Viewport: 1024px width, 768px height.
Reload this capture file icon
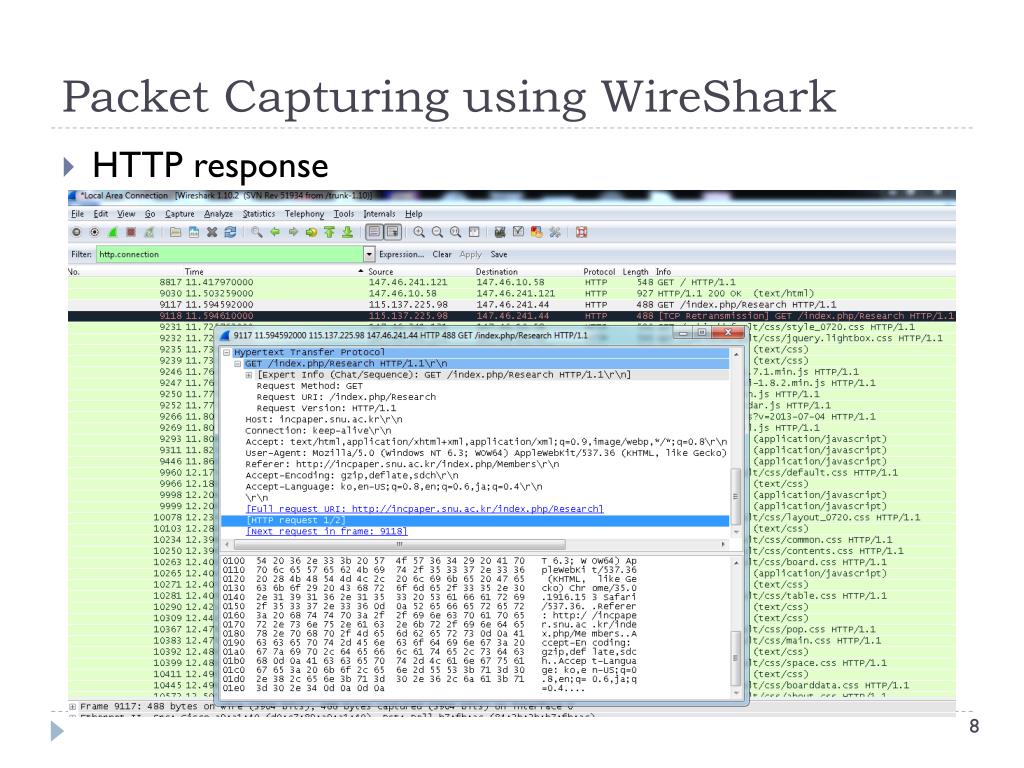click(x=230, y=232)
